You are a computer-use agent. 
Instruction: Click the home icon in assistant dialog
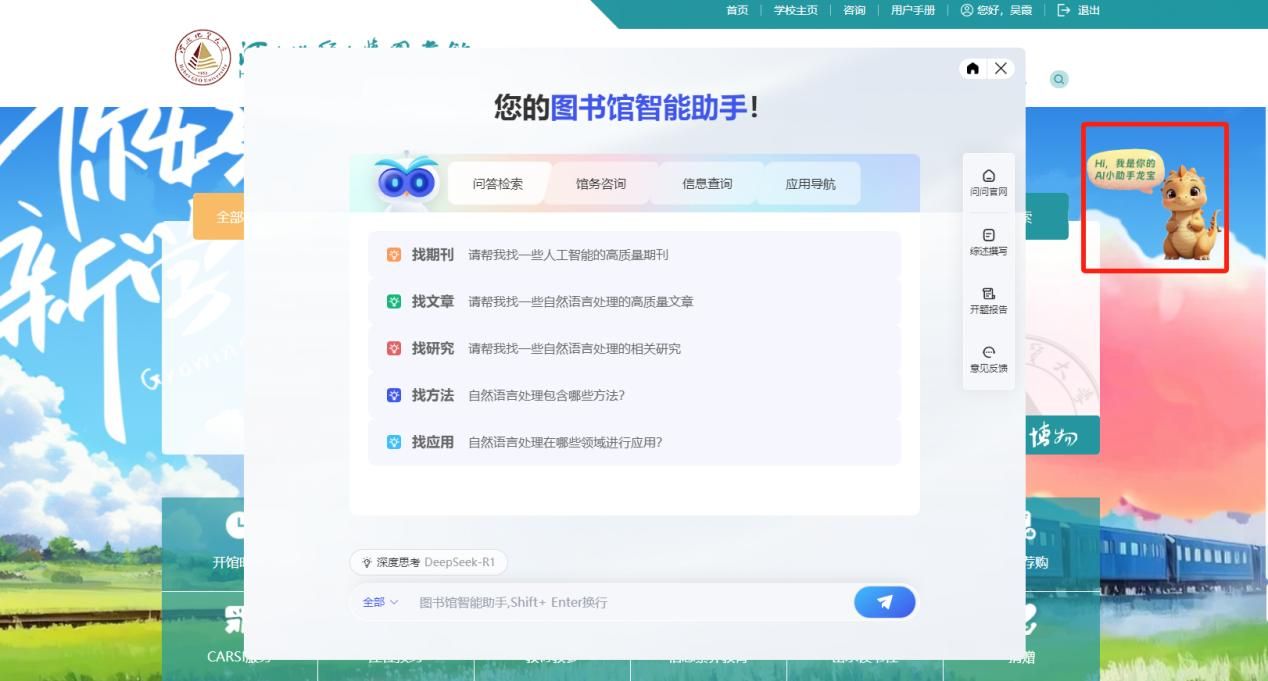pyautogui.click(x=972, y=68)
